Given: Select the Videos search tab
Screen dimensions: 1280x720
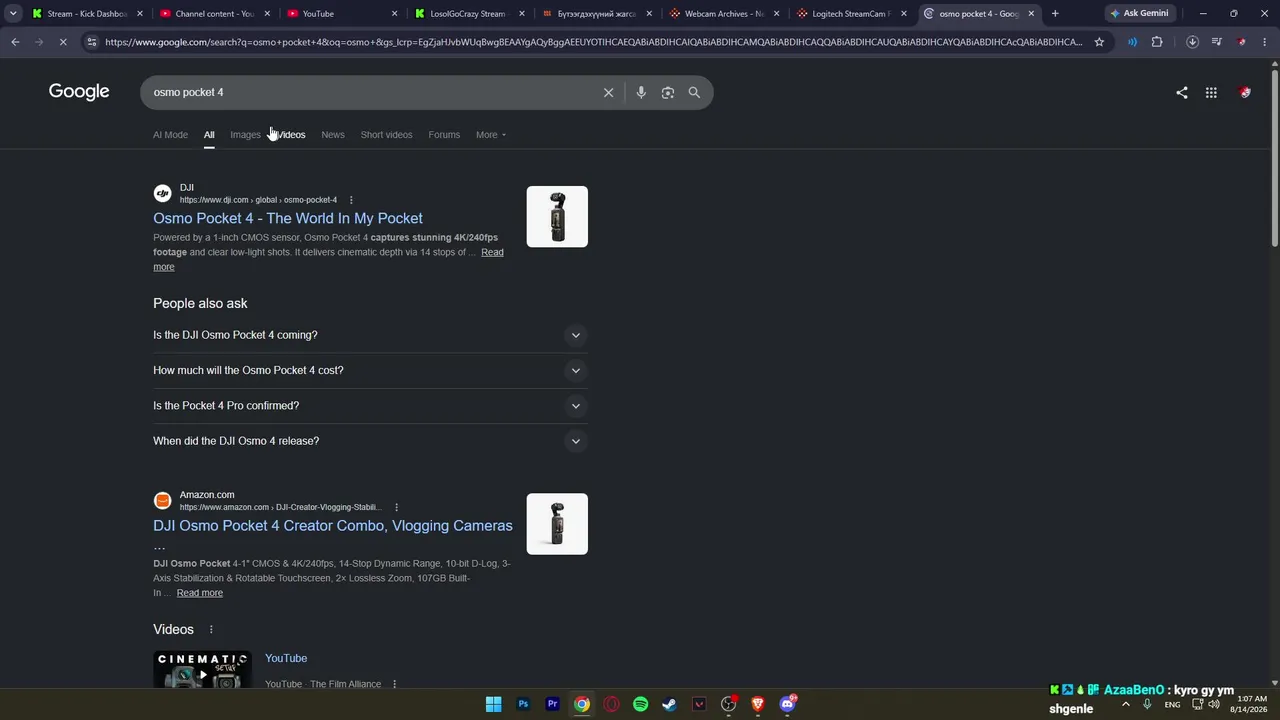Looking at the screenshot, I should (x=291, y=135).
